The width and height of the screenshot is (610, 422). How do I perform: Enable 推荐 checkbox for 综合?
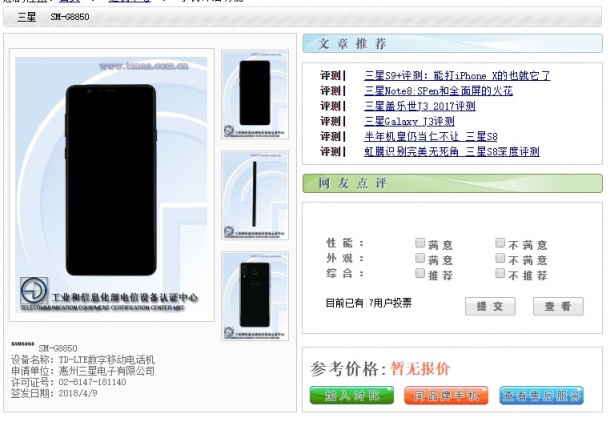click(420, 274)
